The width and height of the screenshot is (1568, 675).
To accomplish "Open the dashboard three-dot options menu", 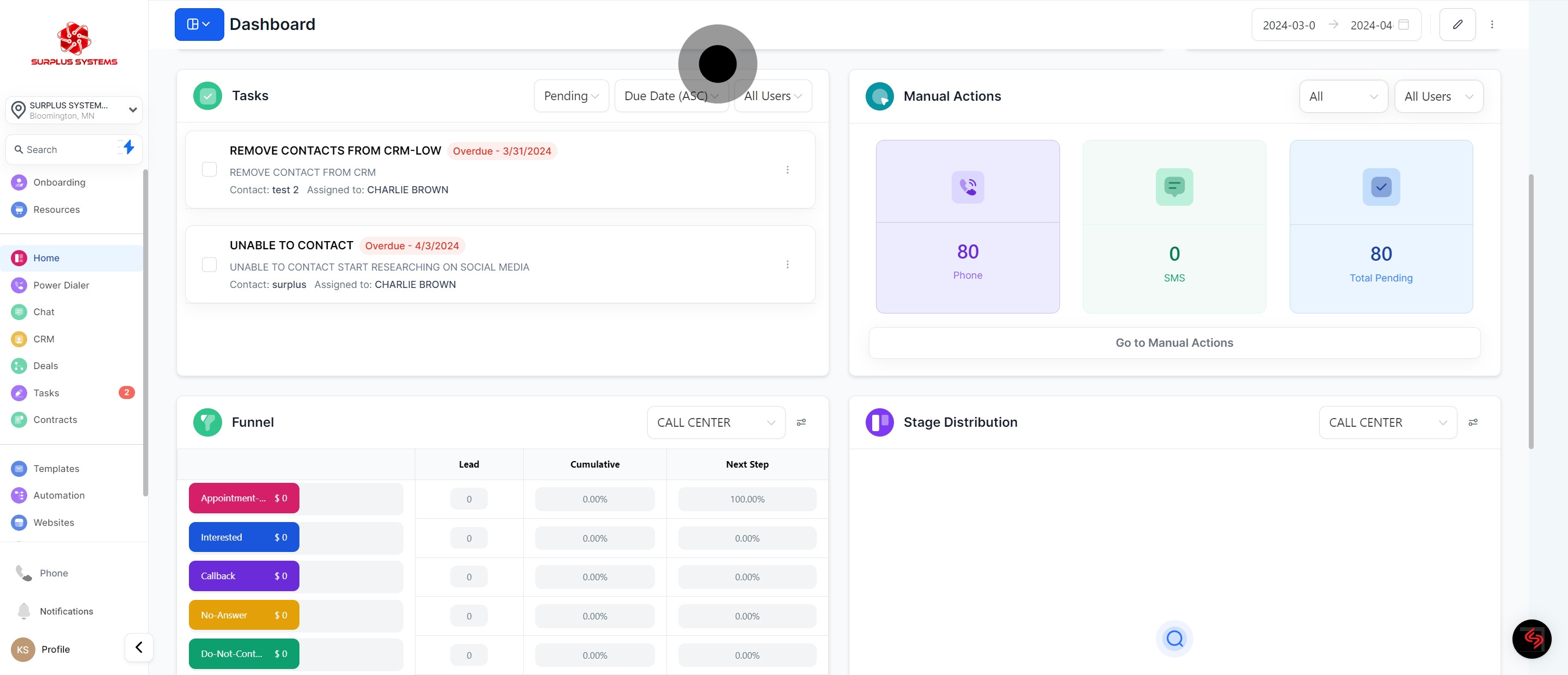I will pos(1491,24).
